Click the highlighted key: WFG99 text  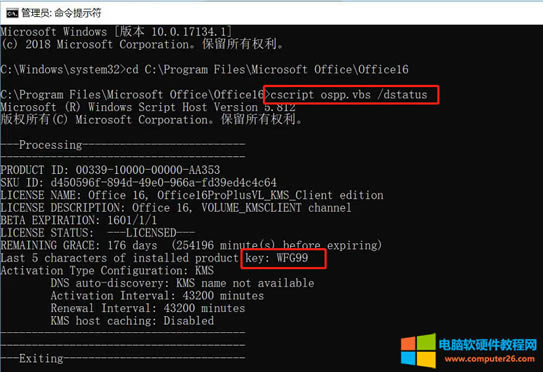point(277,258)
